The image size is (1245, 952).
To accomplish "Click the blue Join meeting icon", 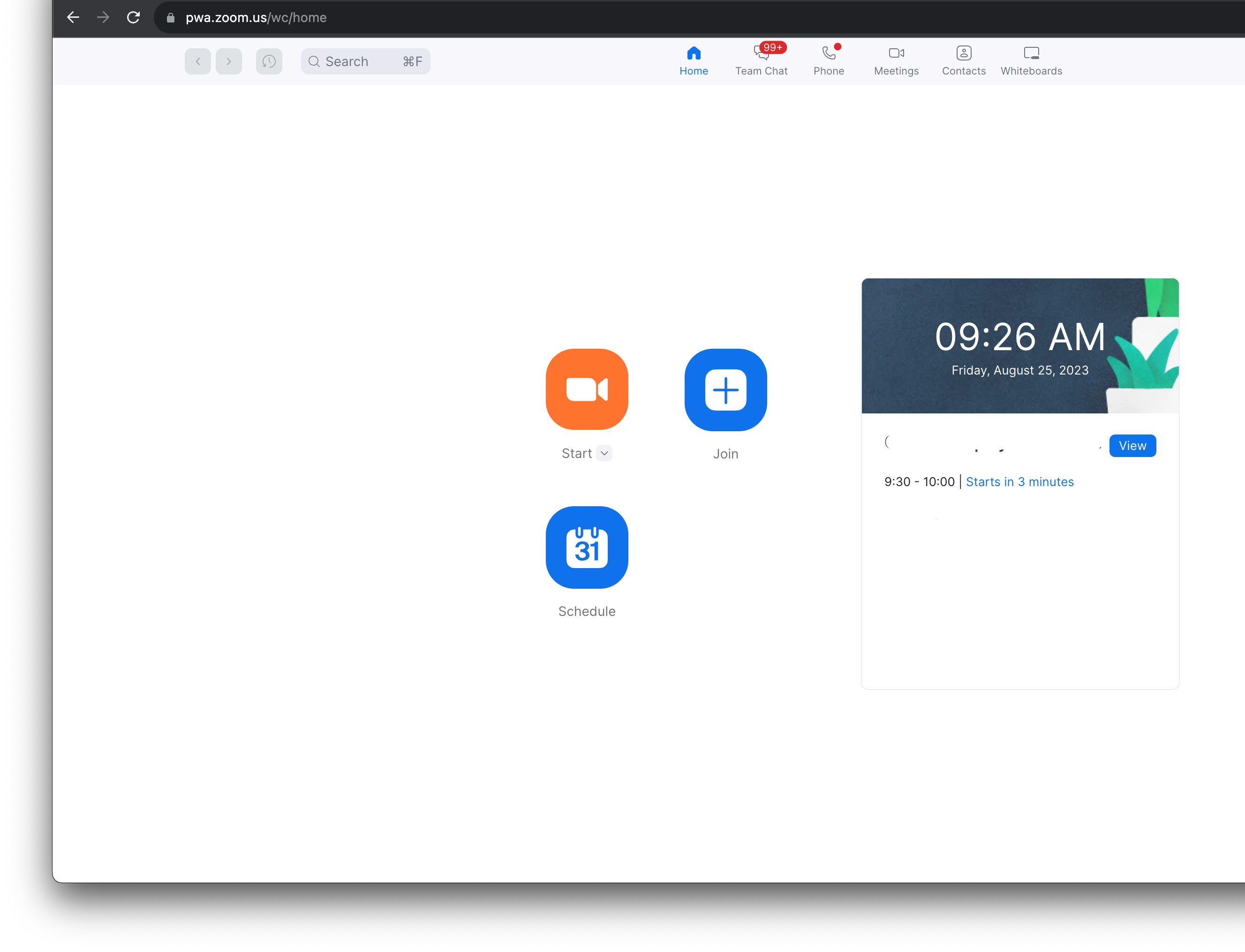I will point(725,390).
